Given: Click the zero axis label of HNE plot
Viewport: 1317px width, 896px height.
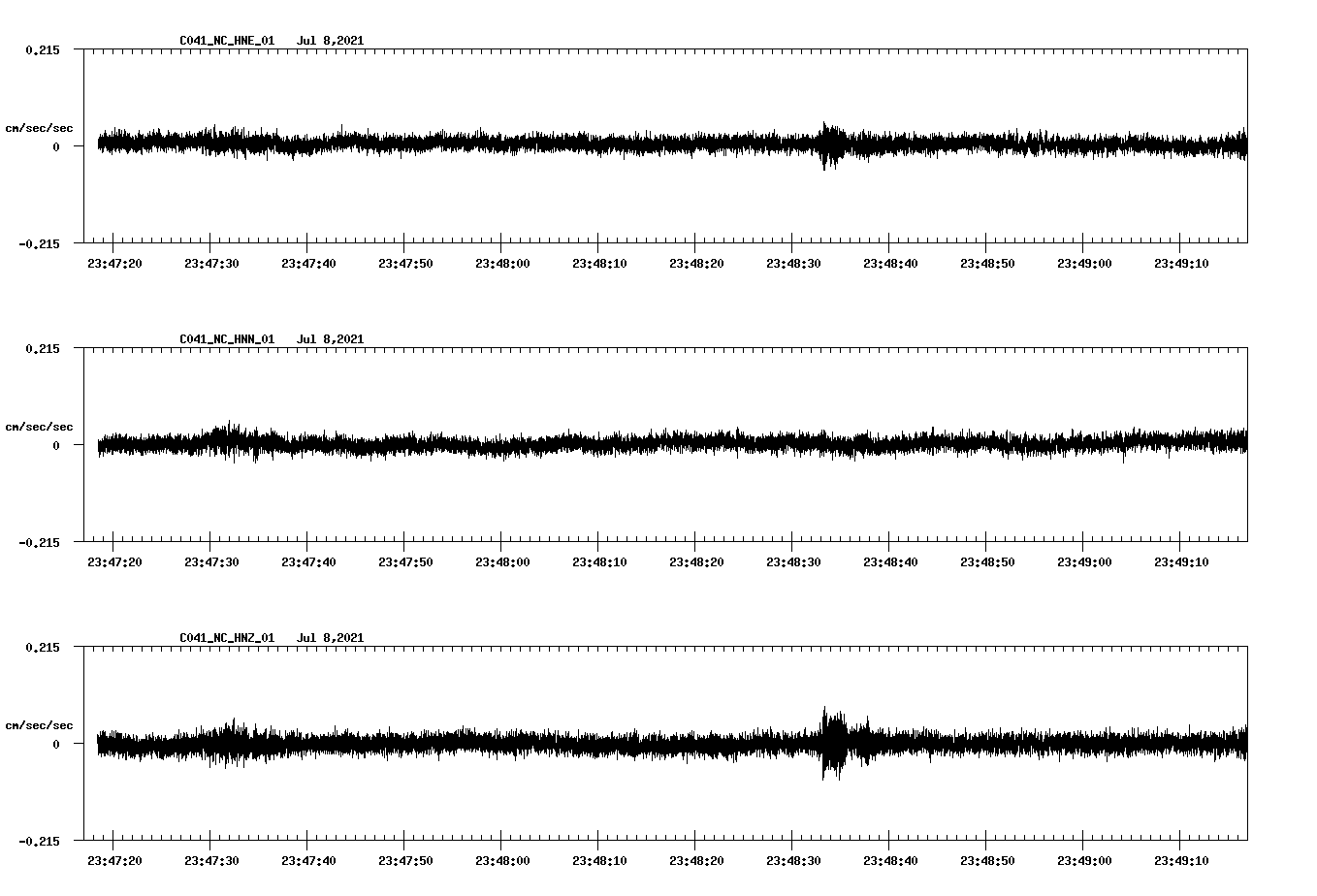Looking at the screenshot, I should coord(56,147).
